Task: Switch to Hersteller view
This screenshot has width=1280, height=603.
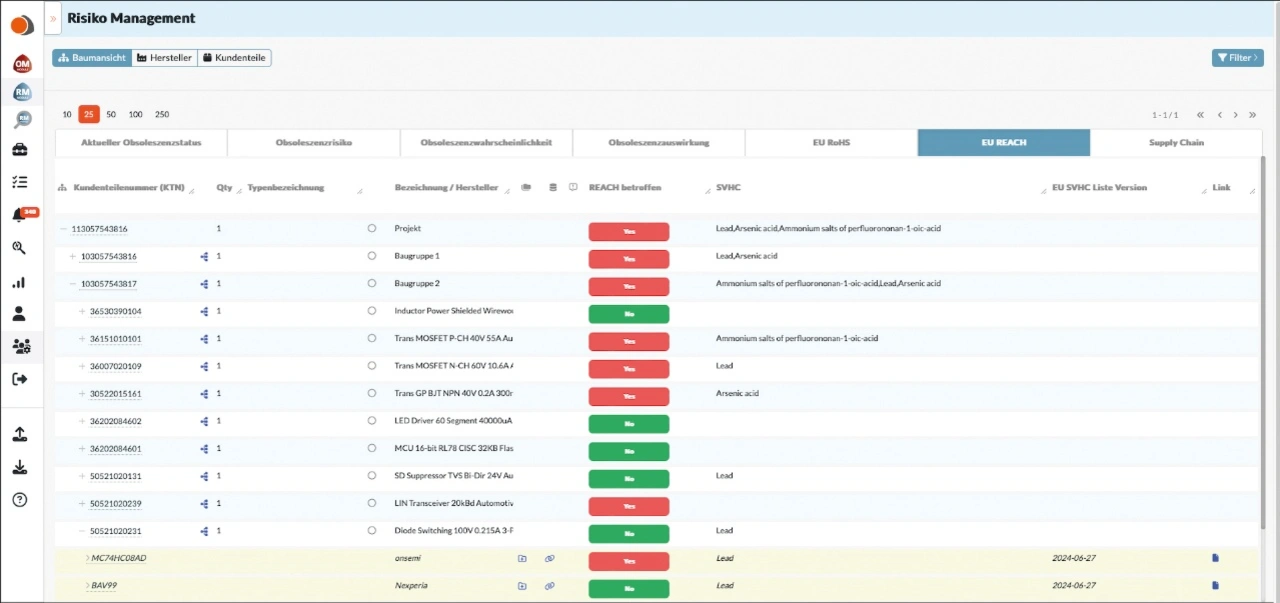Action: (x=165, y=58)
